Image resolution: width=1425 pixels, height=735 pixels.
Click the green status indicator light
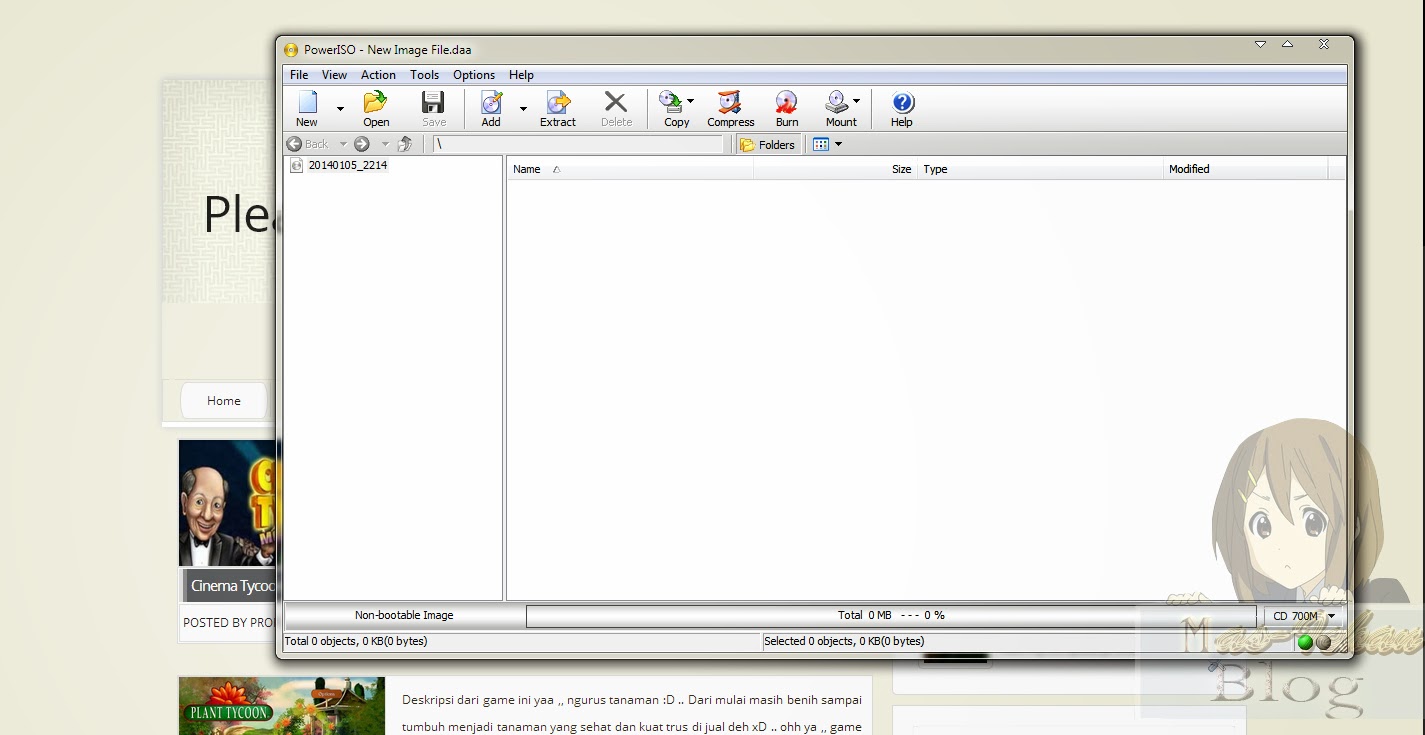[1305, 642]
